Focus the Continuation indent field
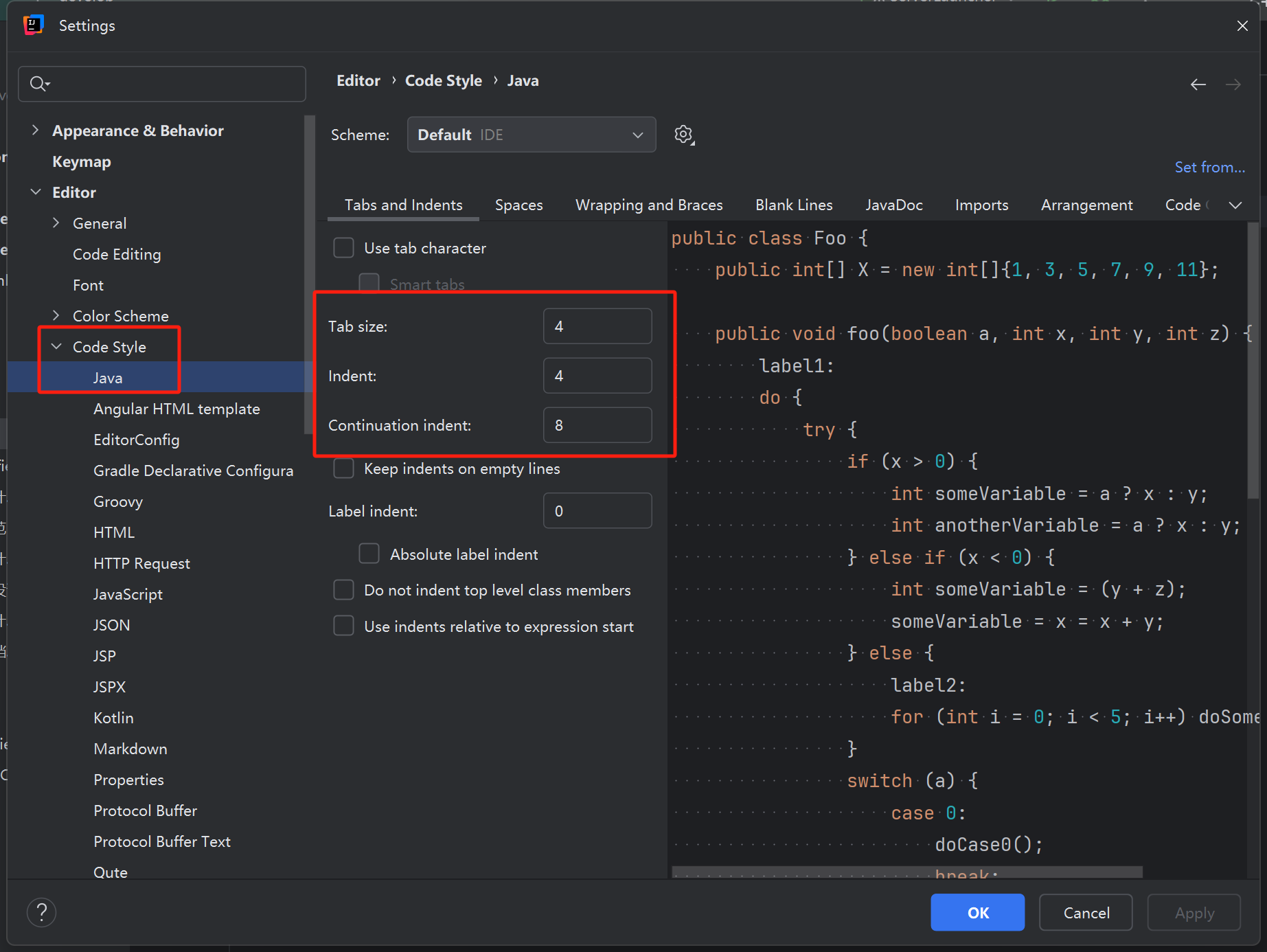The image size is (1267, 952). (x=597, y=425)
